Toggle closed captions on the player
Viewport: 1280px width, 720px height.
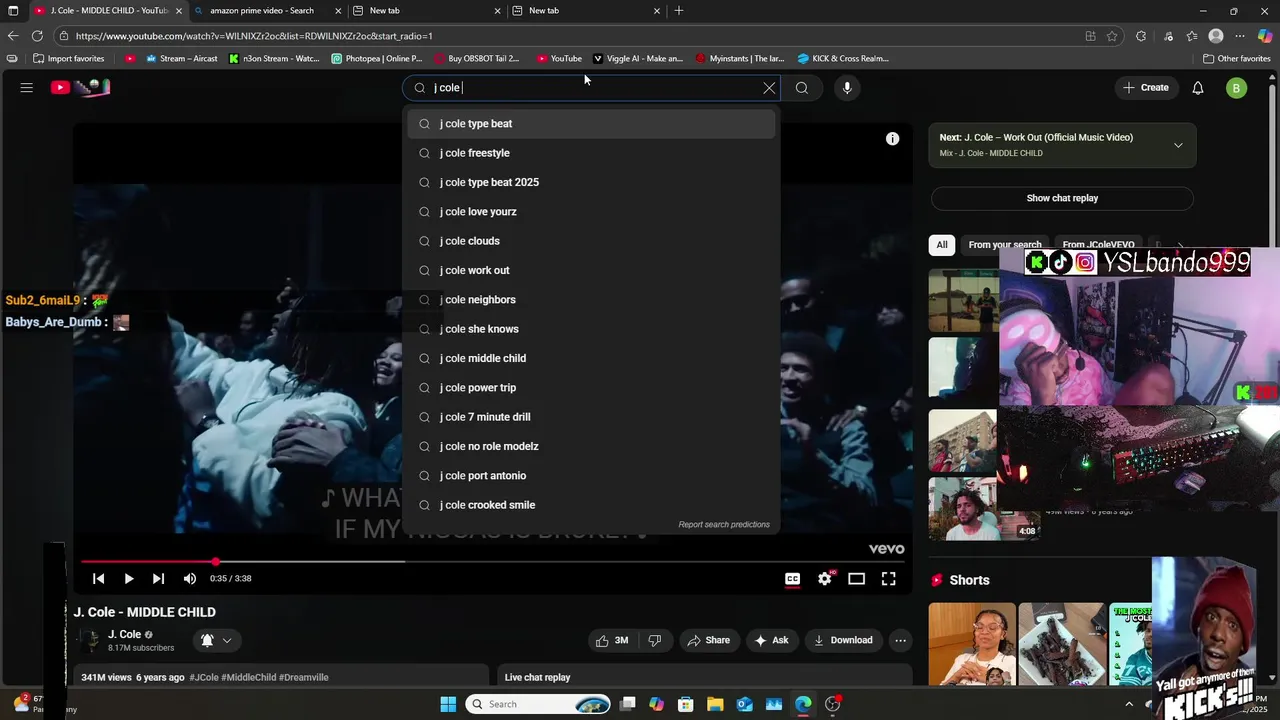tap(792, 579)
